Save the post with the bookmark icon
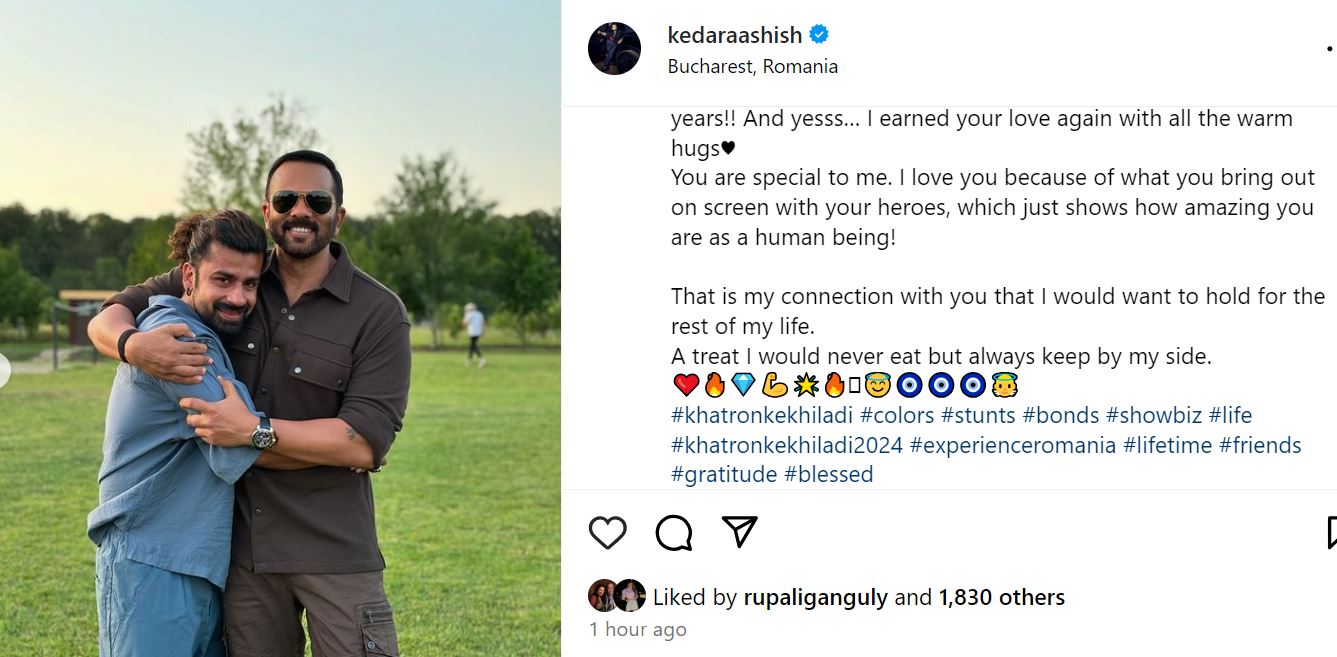Screen dimensions: 1337x657 (x=1331, y=532)
